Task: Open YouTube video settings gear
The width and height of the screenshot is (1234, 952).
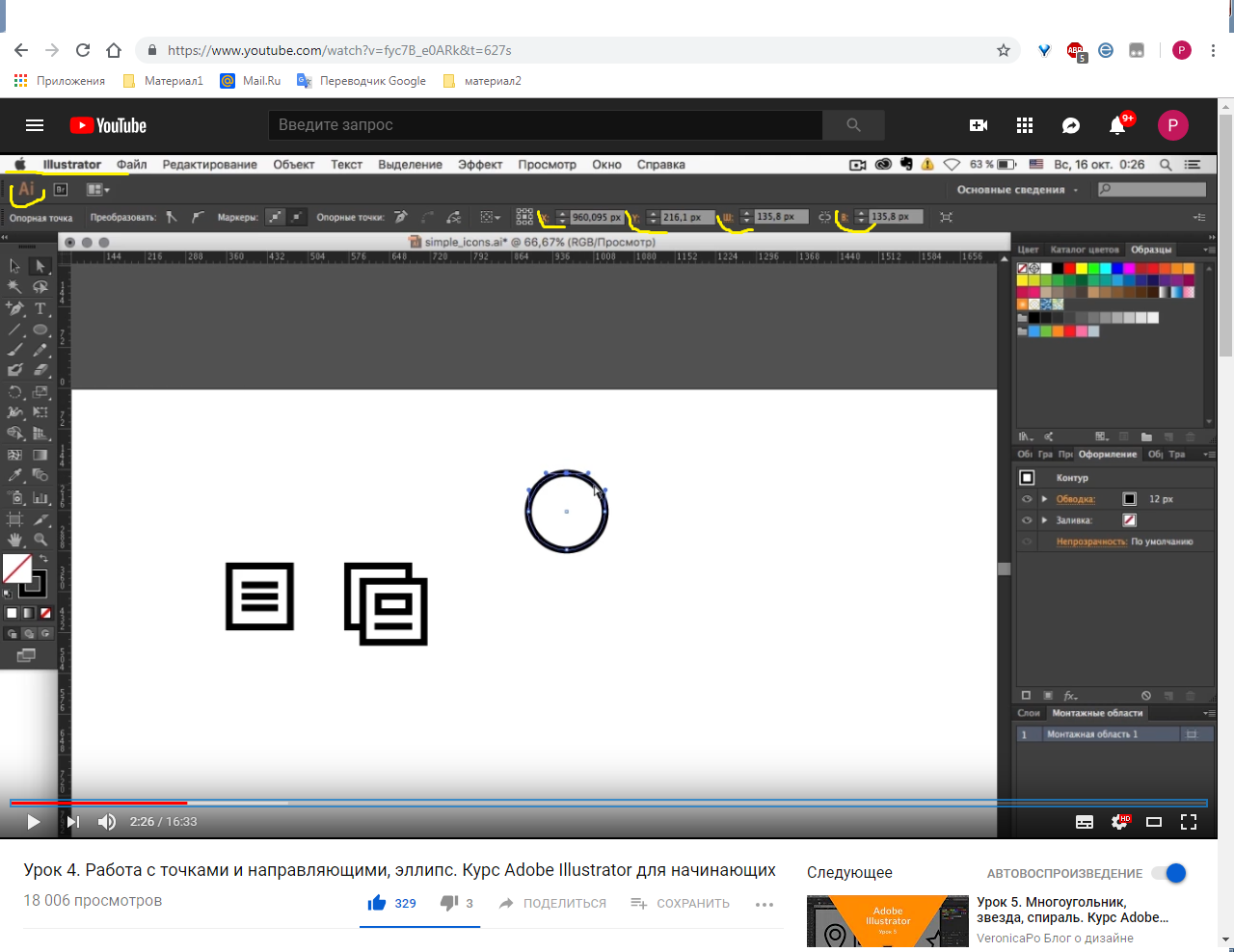Action: point(1119,822)
